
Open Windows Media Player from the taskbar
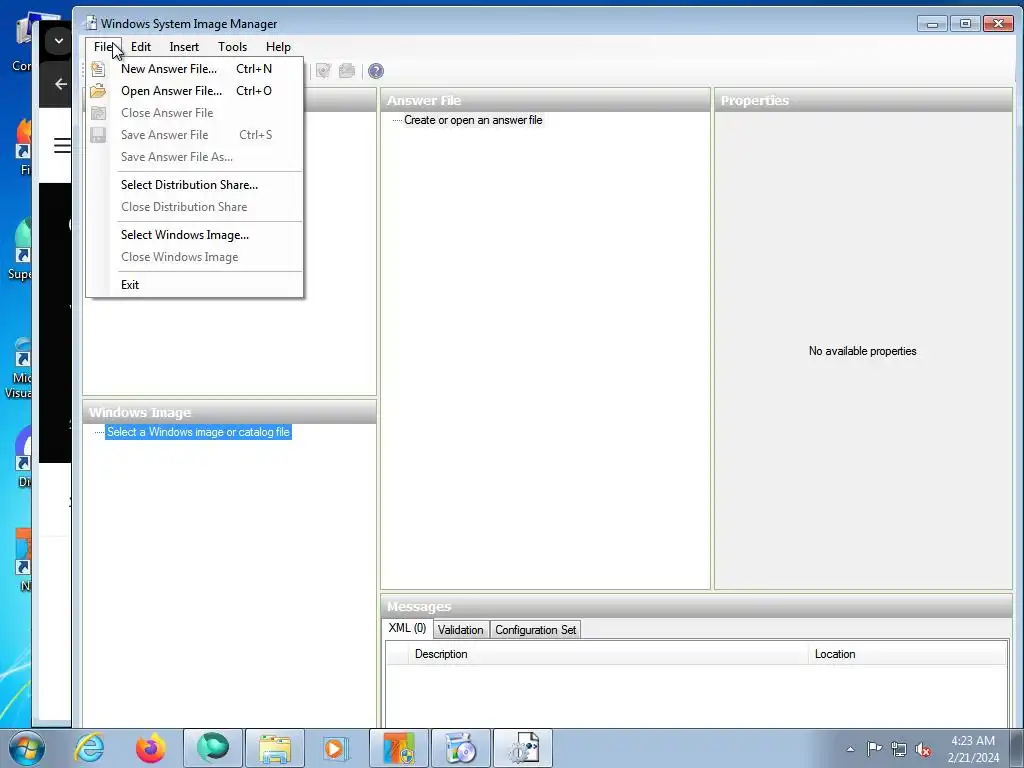pyautogui.click(x=336, y=748)
